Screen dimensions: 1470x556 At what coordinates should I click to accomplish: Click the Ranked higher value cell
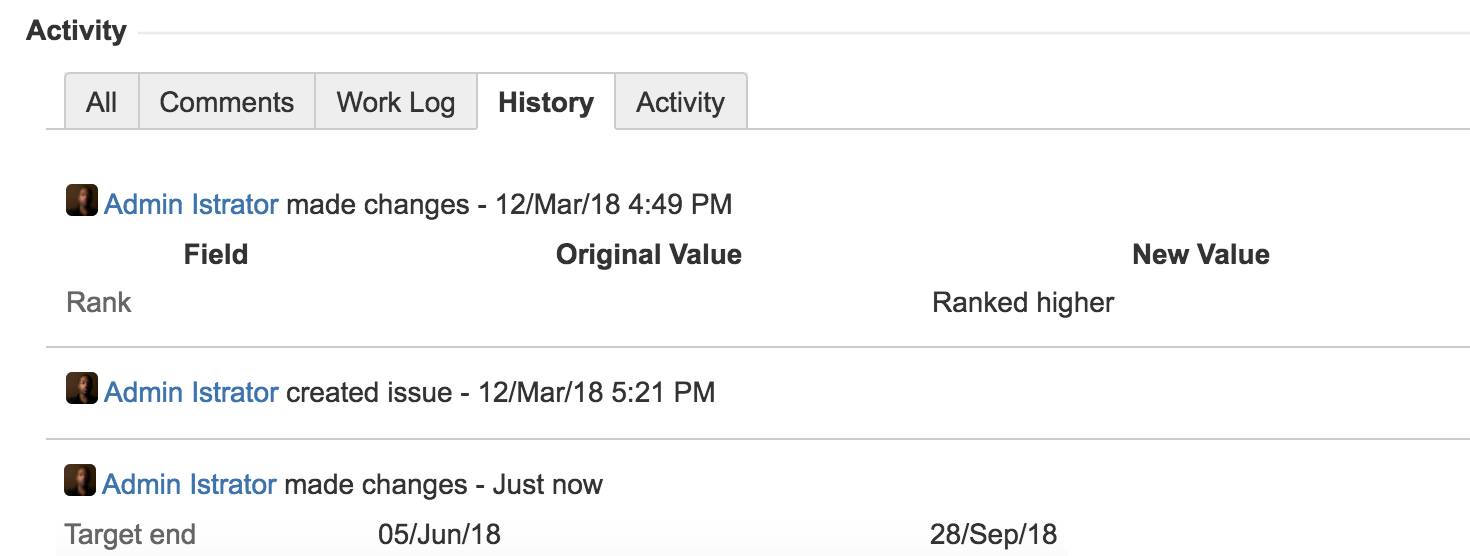pyautogui.click(x=1023, y=303)
